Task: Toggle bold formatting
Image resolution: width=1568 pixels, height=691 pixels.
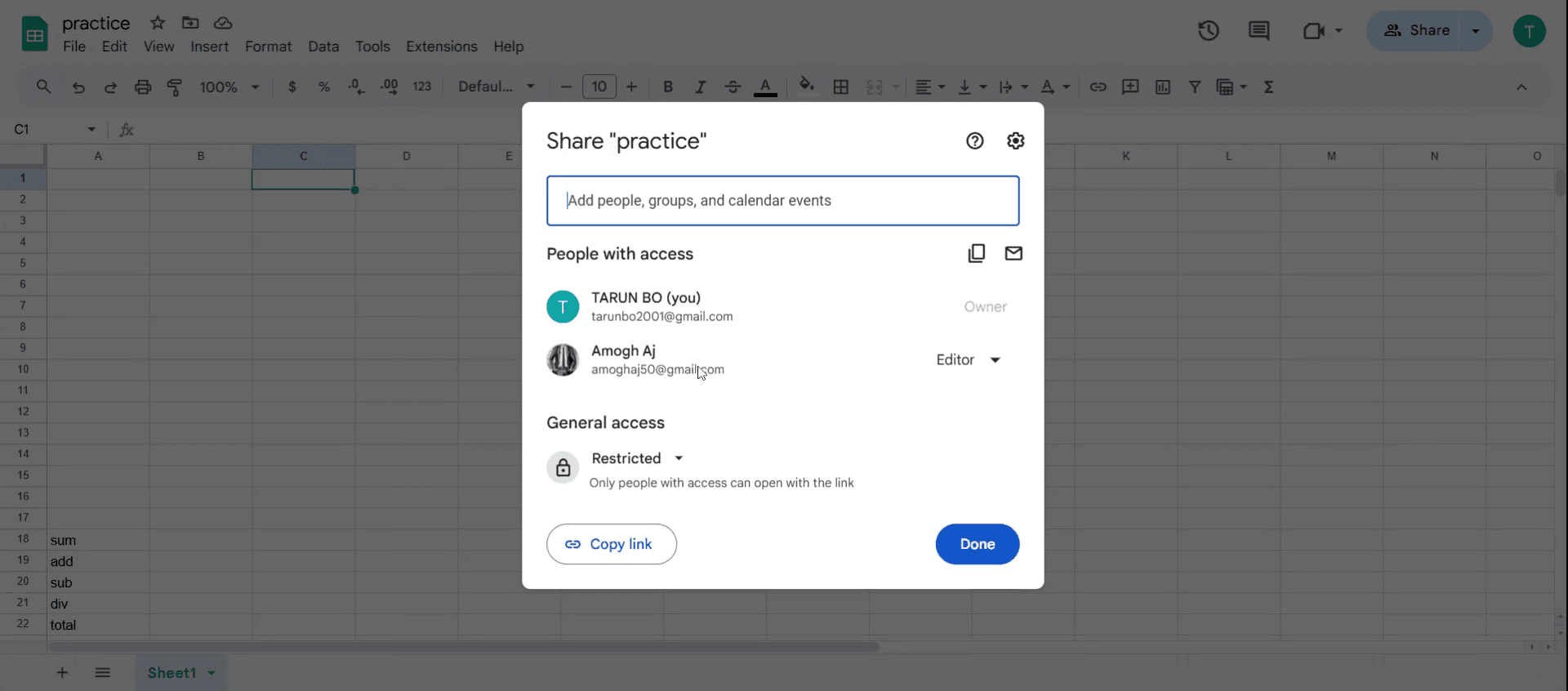Action: click(668, 87)
